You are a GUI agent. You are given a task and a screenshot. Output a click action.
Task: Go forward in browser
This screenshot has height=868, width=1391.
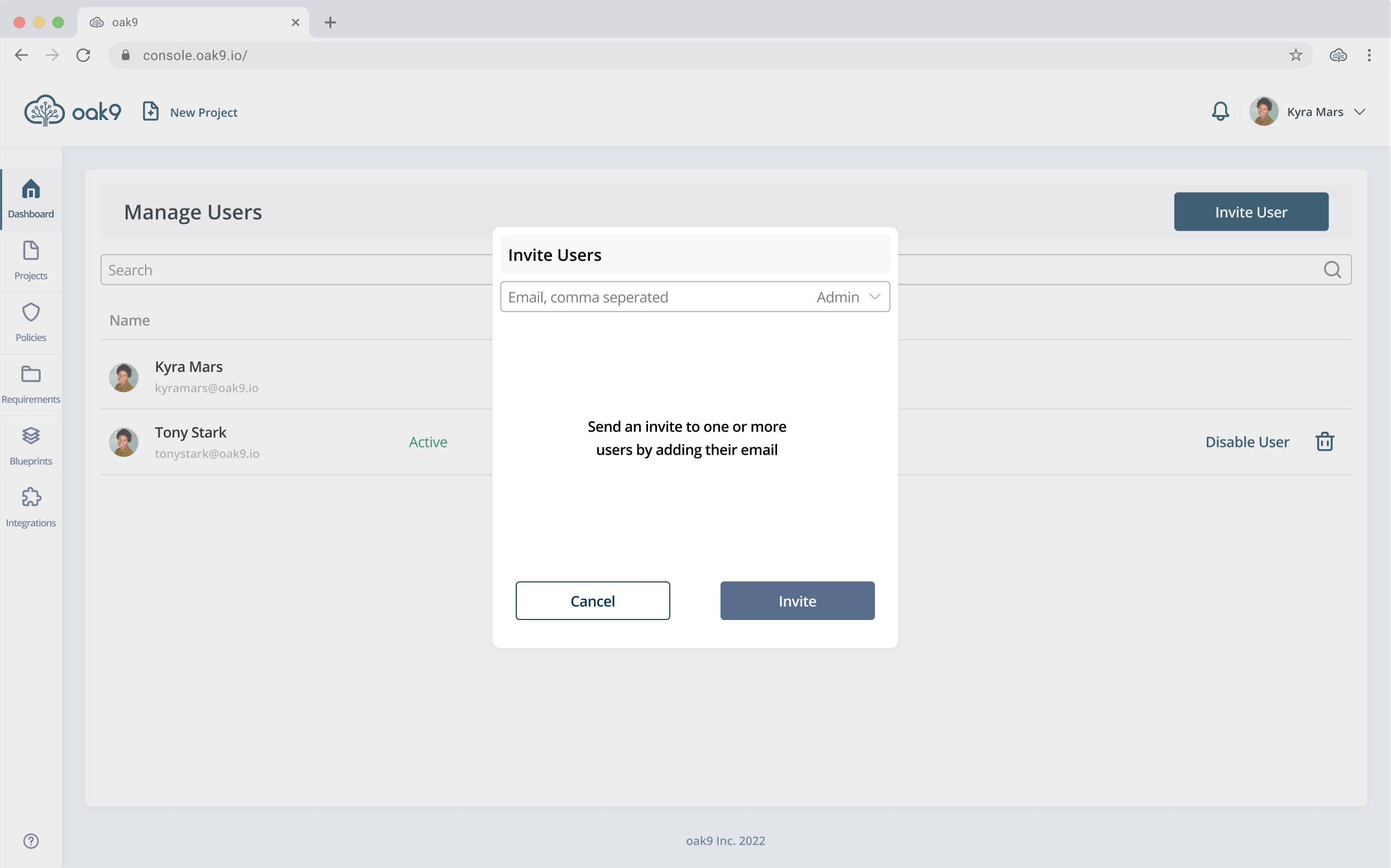[x=53, y=55]
